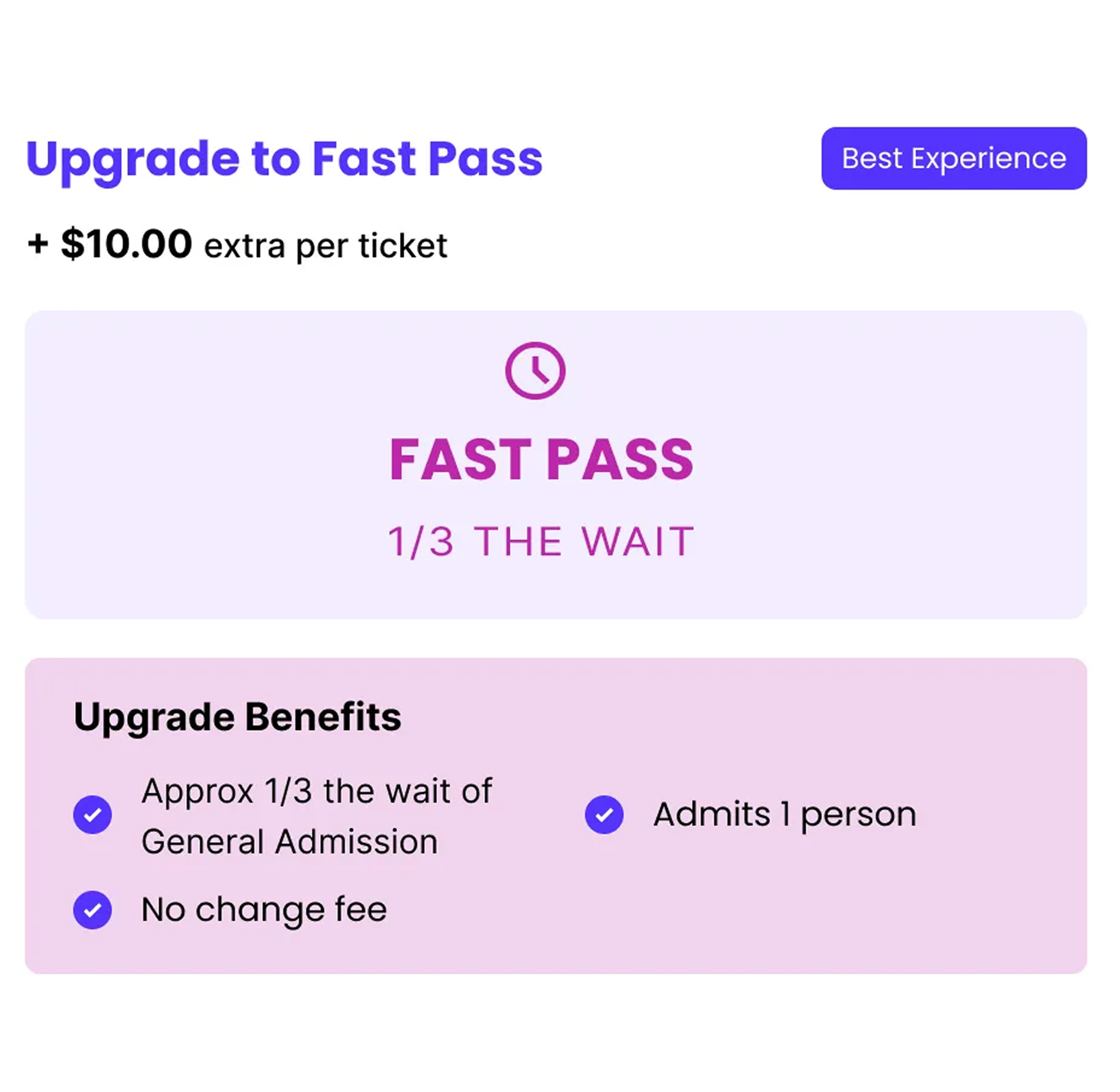
Task: Select the Admits 1 person benefit text
Action: [x=785, y=814]
